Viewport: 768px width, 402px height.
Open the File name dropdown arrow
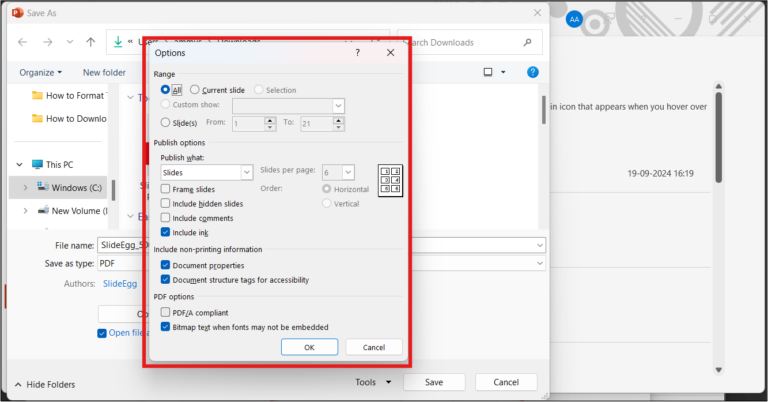540,245
